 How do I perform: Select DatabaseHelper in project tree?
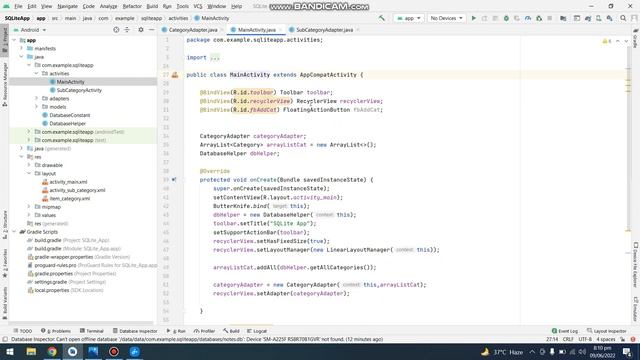[64, 123]
